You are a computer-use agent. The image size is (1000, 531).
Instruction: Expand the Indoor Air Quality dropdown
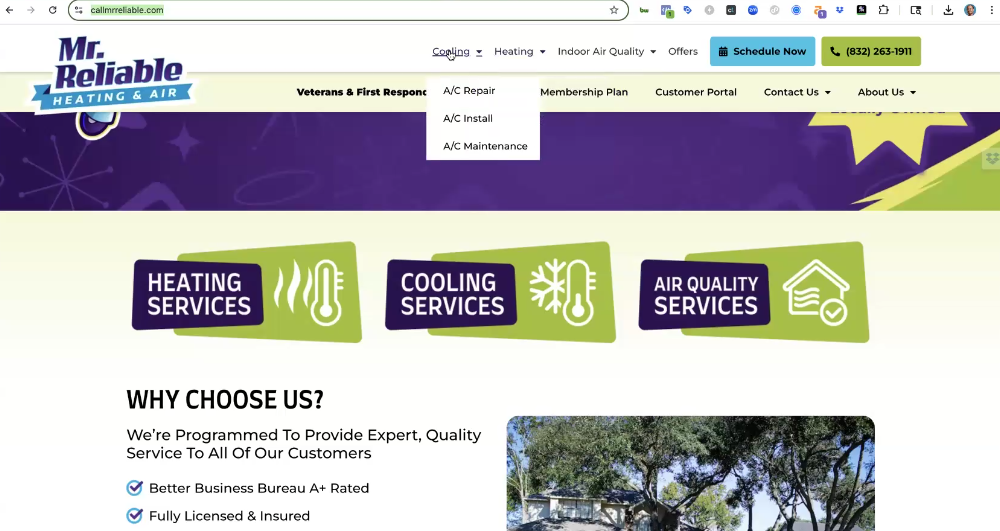606,52
